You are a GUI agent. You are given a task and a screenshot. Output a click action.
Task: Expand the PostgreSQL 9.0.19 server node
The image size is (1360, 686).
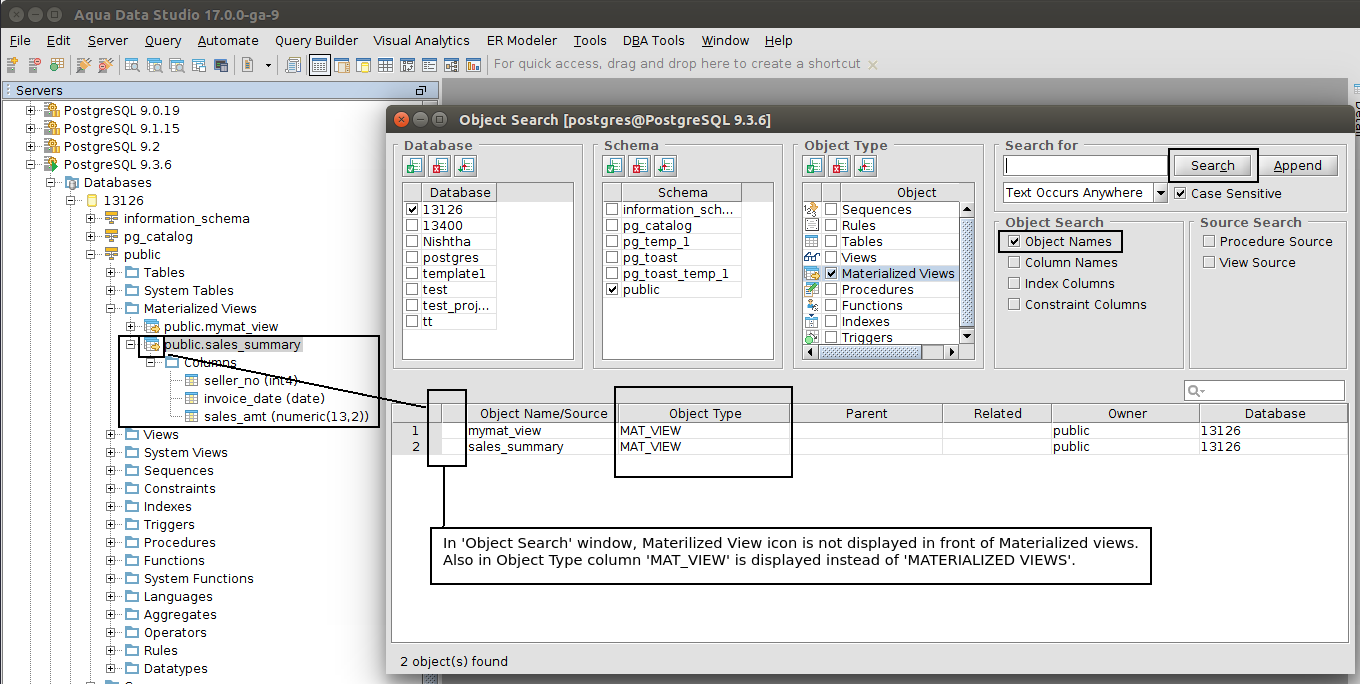[x=30, y=111]
